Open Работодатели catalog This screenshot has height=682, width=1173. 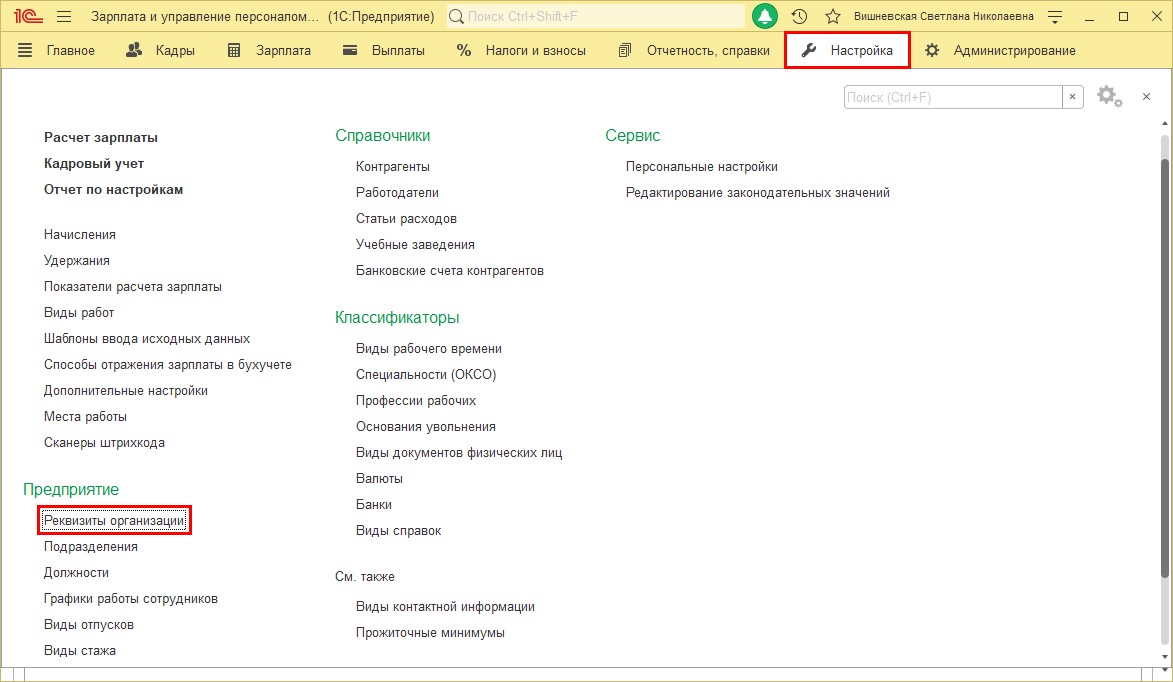397,193
